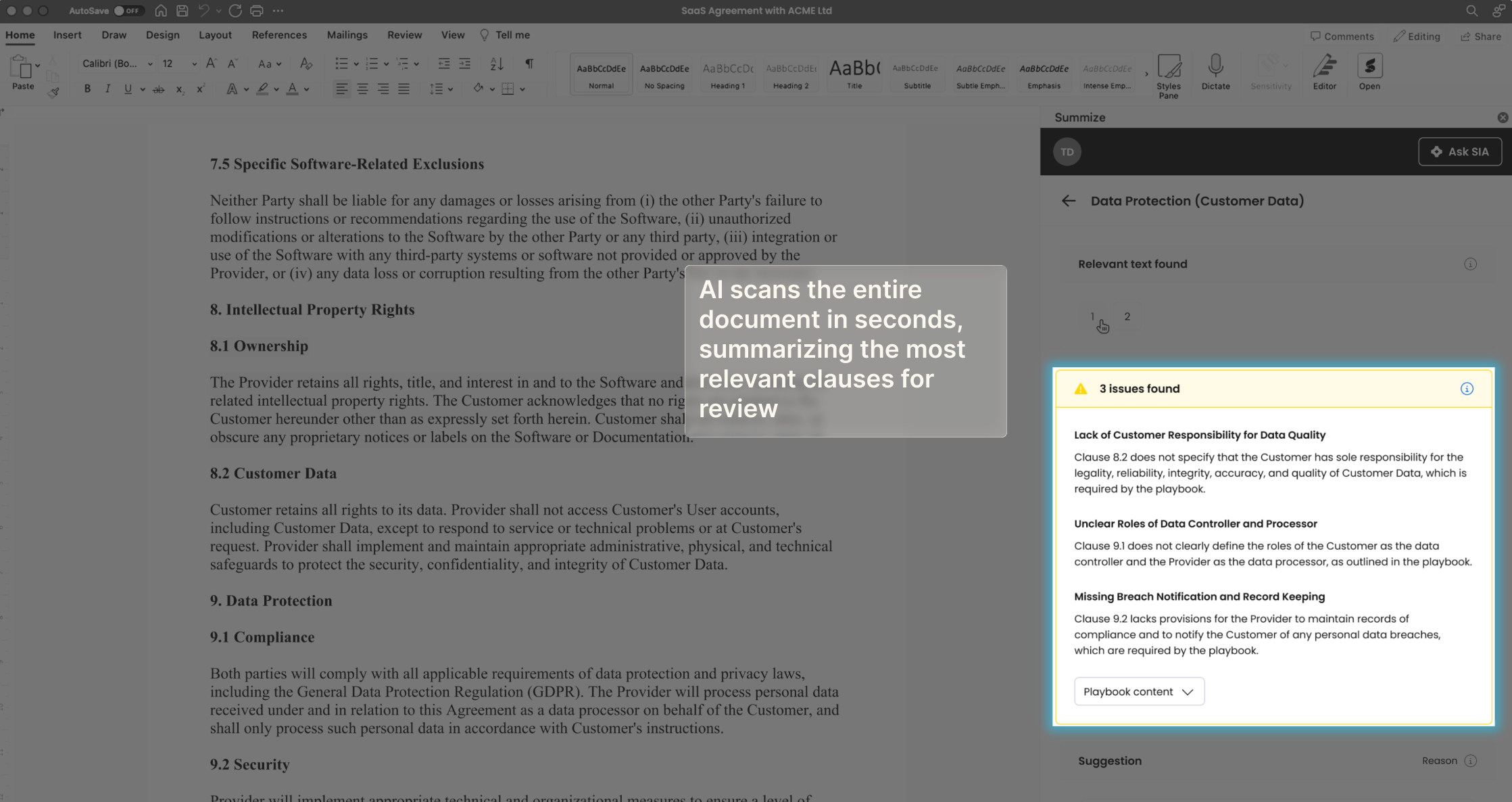Click the Editing mode button
Image resolution: width=1512 pixels, height=802 pixels.
(1417, 37)
